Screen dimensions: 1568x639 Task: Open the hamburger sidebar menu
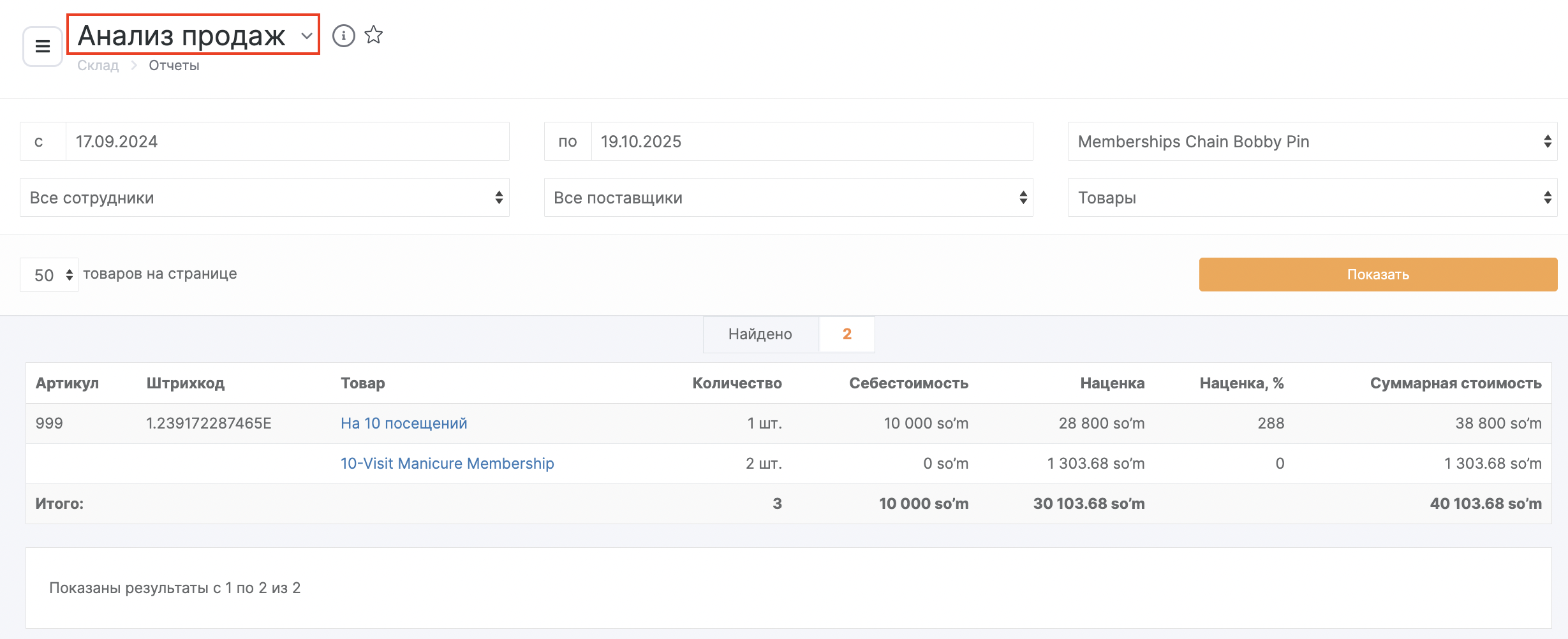pos(42,46)
